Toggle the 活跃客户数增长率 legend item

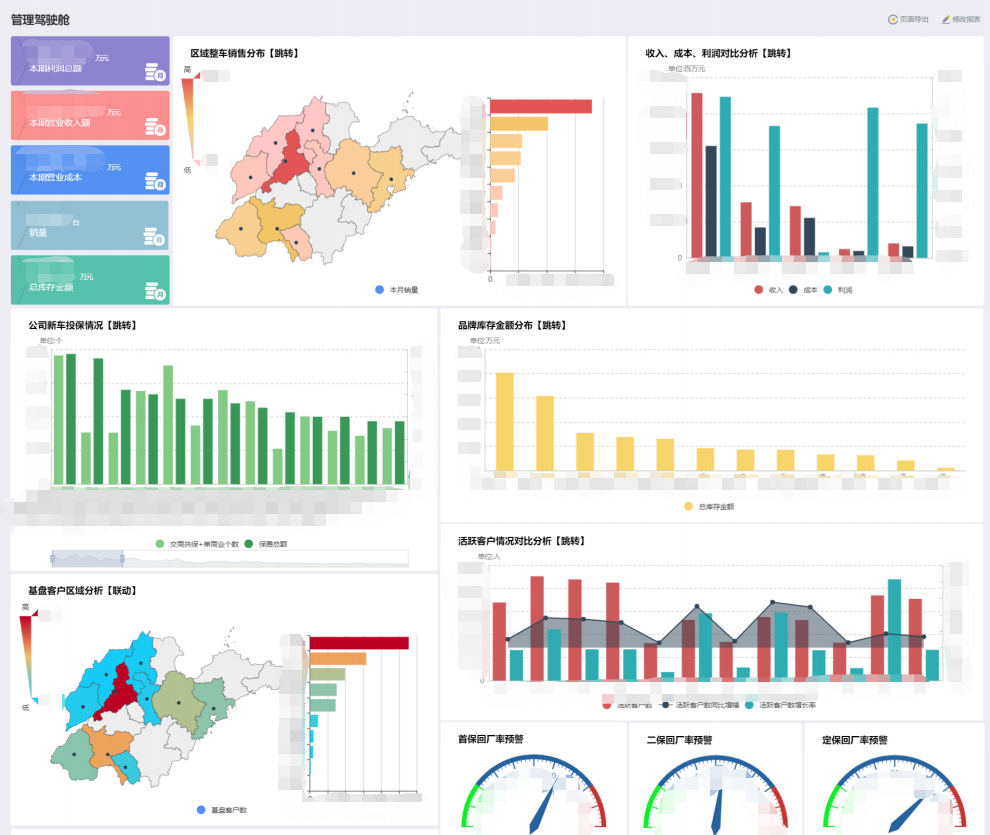coord(780,705)
